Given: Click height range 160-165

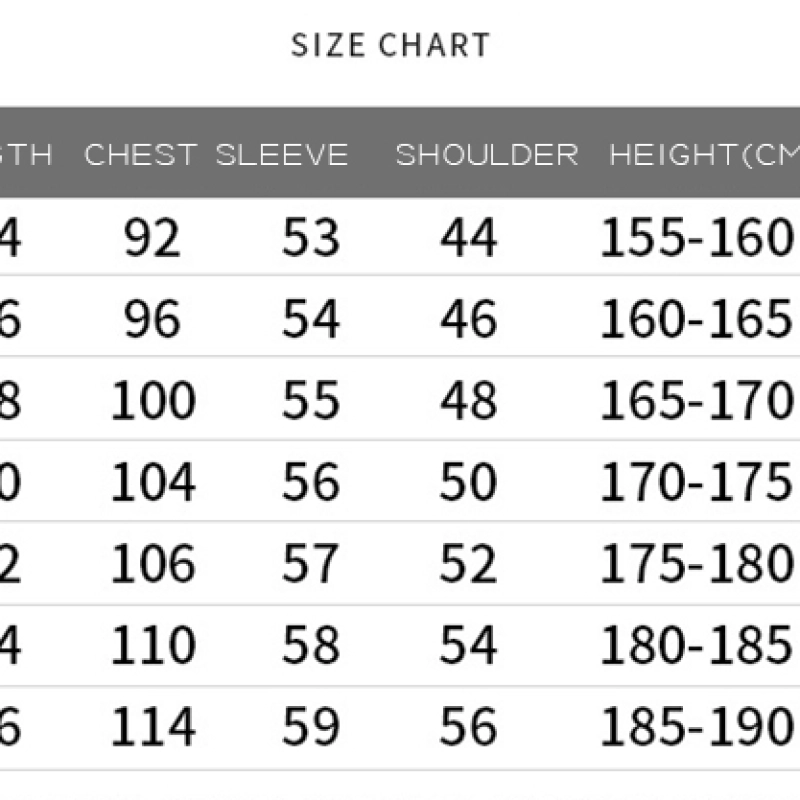Looking at the screenshot, I should click(697, 319).
